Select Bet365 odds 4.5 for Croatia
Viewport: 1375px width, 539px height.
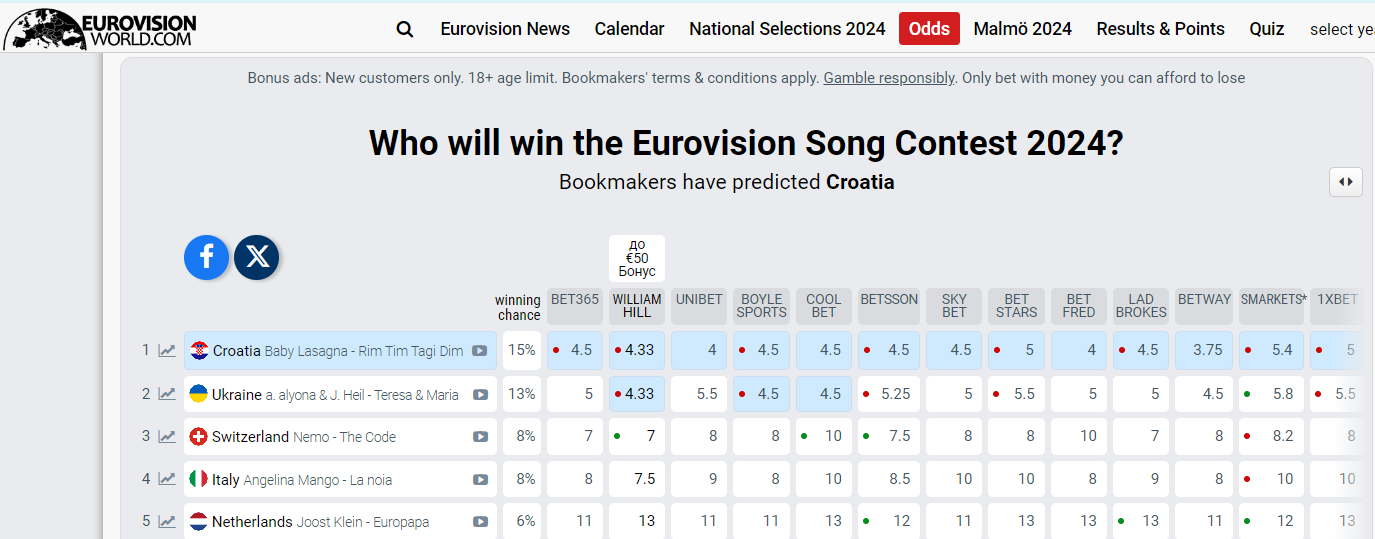575,351
